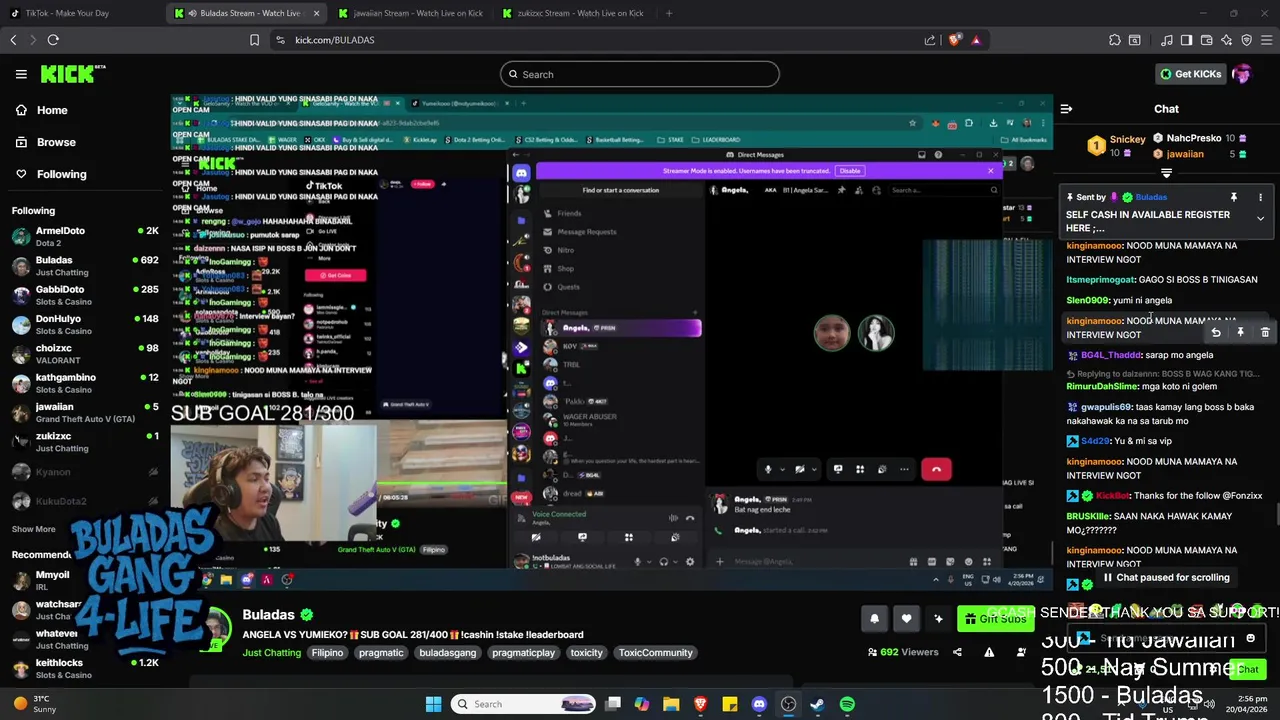
Task: Delete the hovered kinginamooo chat message
Action: click(1265, 332)
